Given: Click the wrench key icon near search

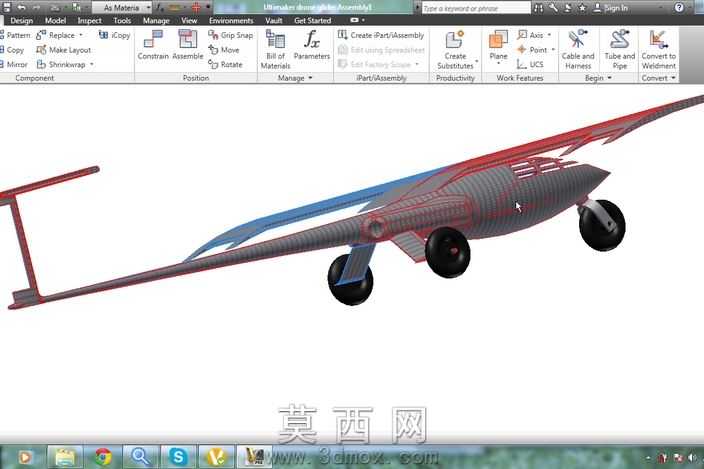Looking at the screenshot, I should tap(553, 8).
